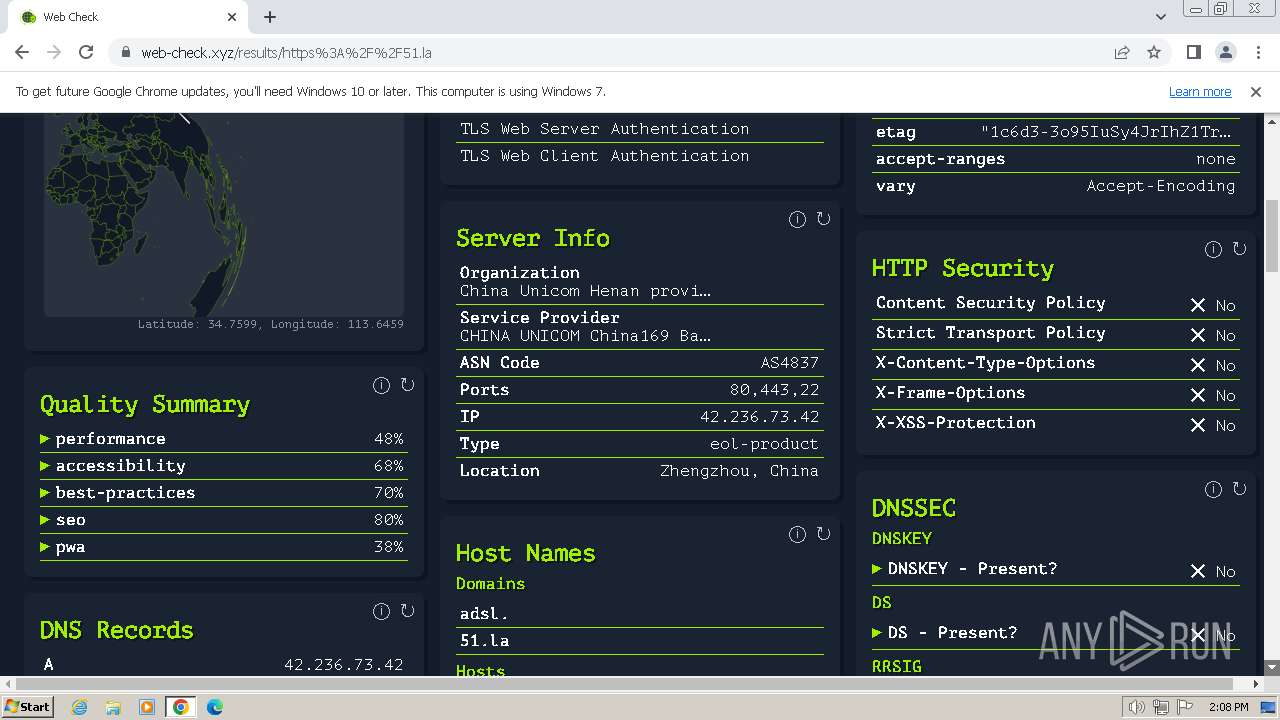
Task: Refresh the Server Info card
Action: tap(823, 219)
